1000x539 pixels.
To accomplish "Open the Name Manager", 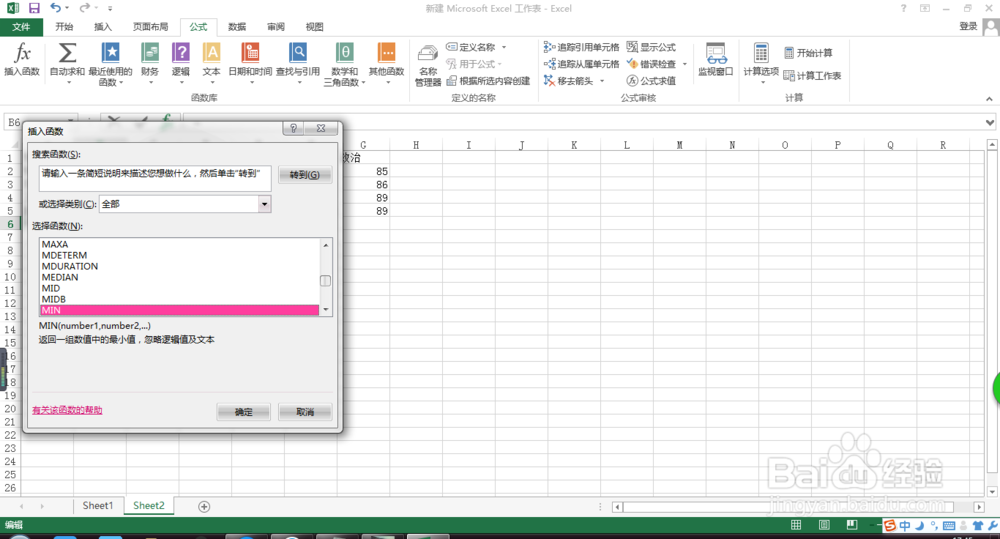I will tap(428, 64).
